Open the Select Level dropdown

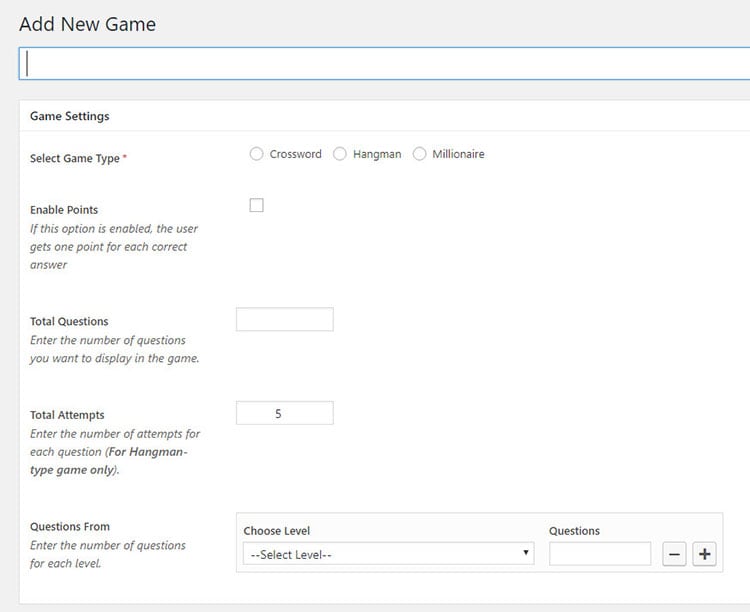click(388, 554)
